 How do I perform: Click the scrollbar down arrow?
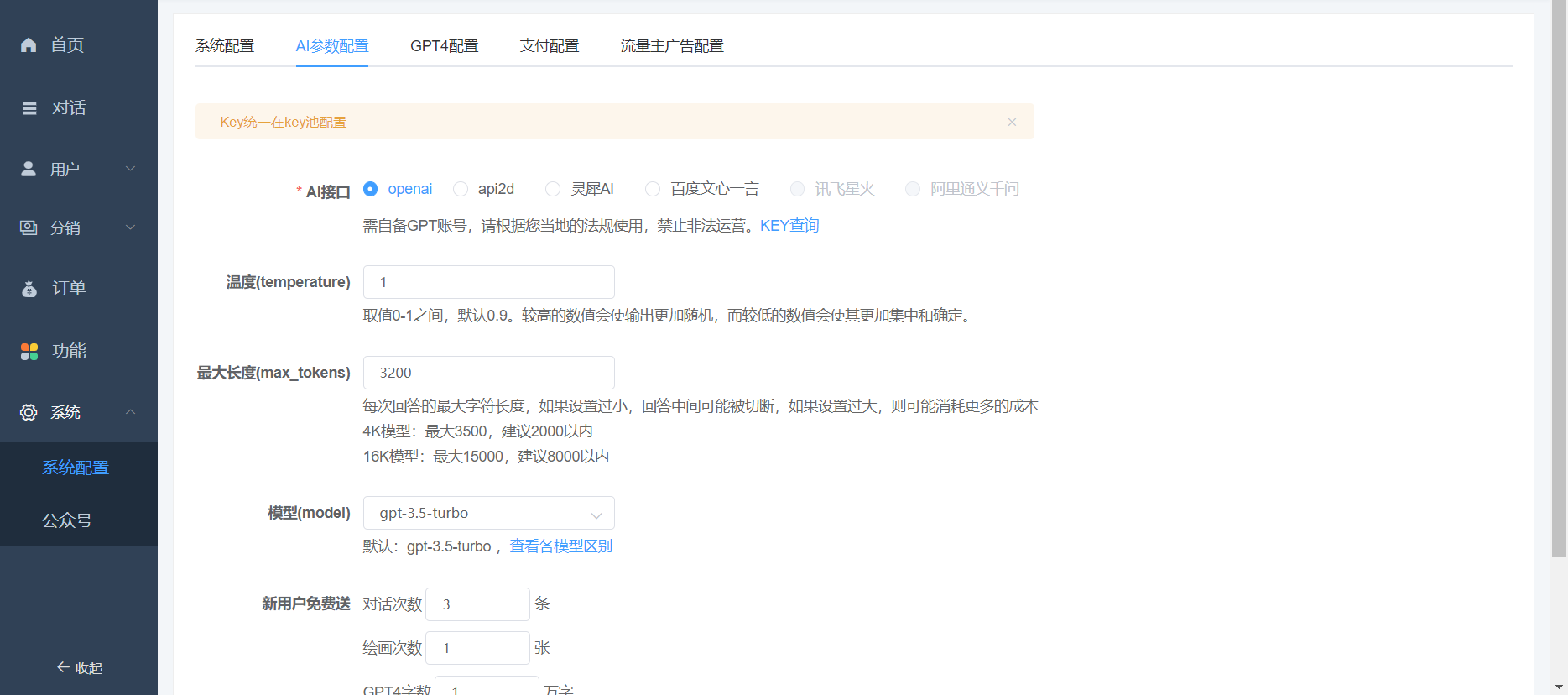click(x=1559, y=687)
